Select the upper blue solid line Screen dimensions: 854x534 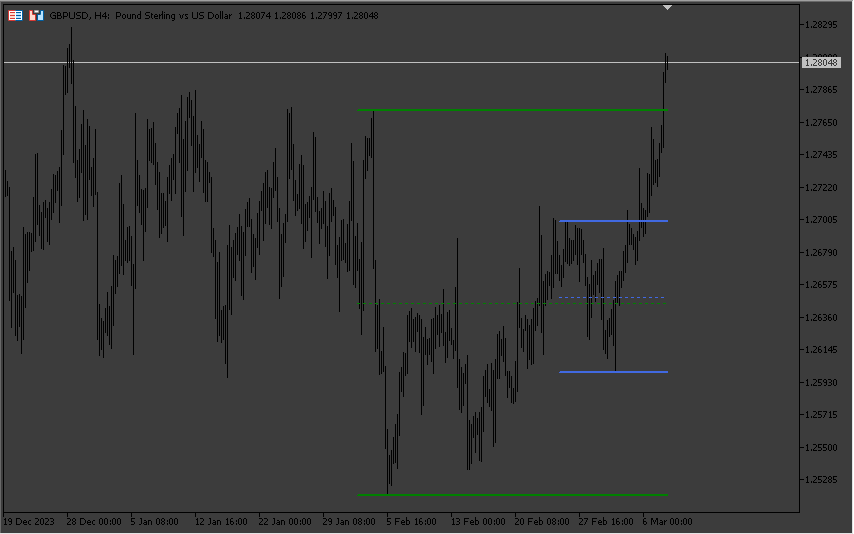pyautogui.click(x=613, y=221)
